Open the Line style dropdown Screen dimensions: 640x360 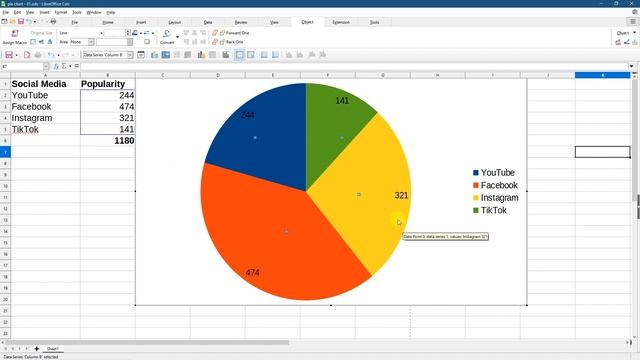pos(101,33)
